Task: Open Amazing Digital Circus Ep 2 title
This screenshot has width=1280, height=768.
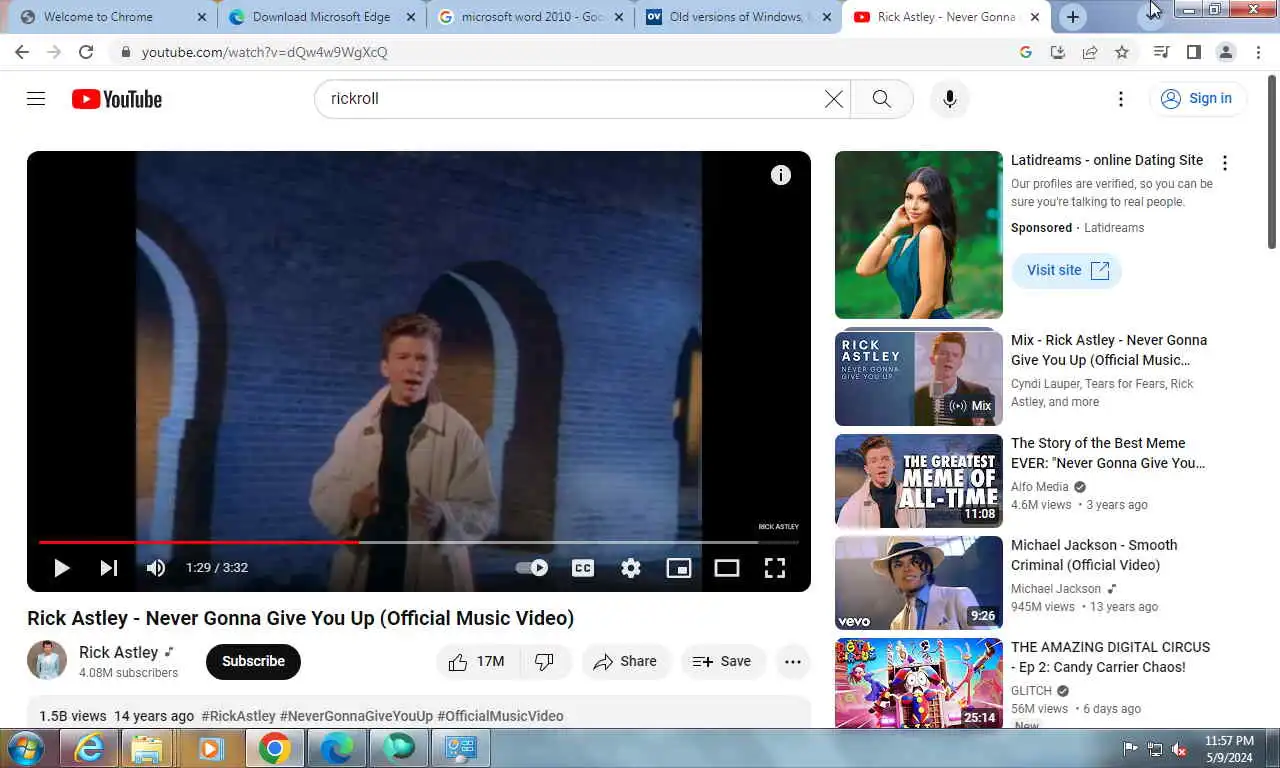Action: (x=1110, y=657)
